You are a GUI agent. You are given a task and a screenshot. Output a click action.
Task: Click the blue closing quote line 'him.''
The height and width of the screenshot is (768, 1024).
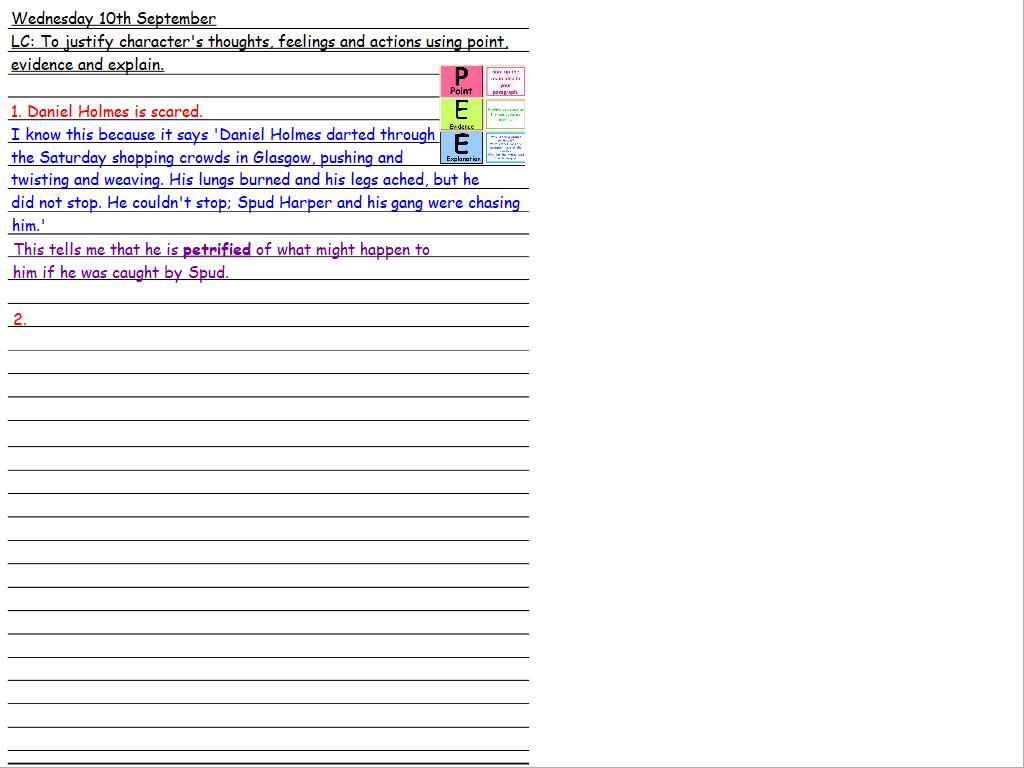tap(28, 226)
